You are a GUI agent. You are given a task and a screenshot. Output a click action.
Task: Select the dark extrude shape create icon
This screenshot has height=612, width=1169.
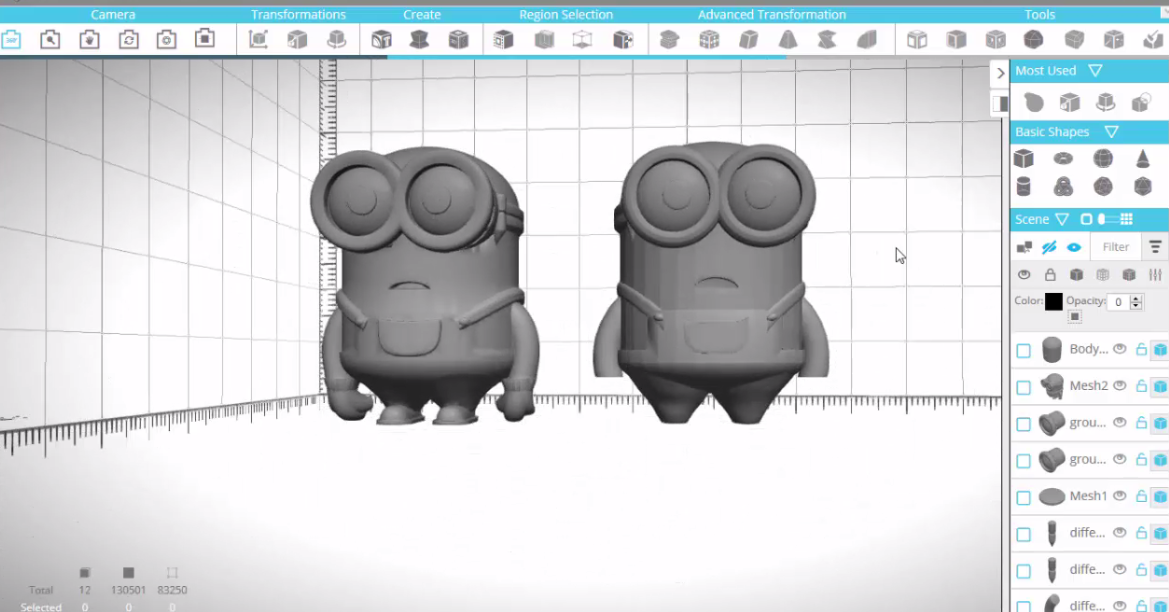tap(419, 40)
